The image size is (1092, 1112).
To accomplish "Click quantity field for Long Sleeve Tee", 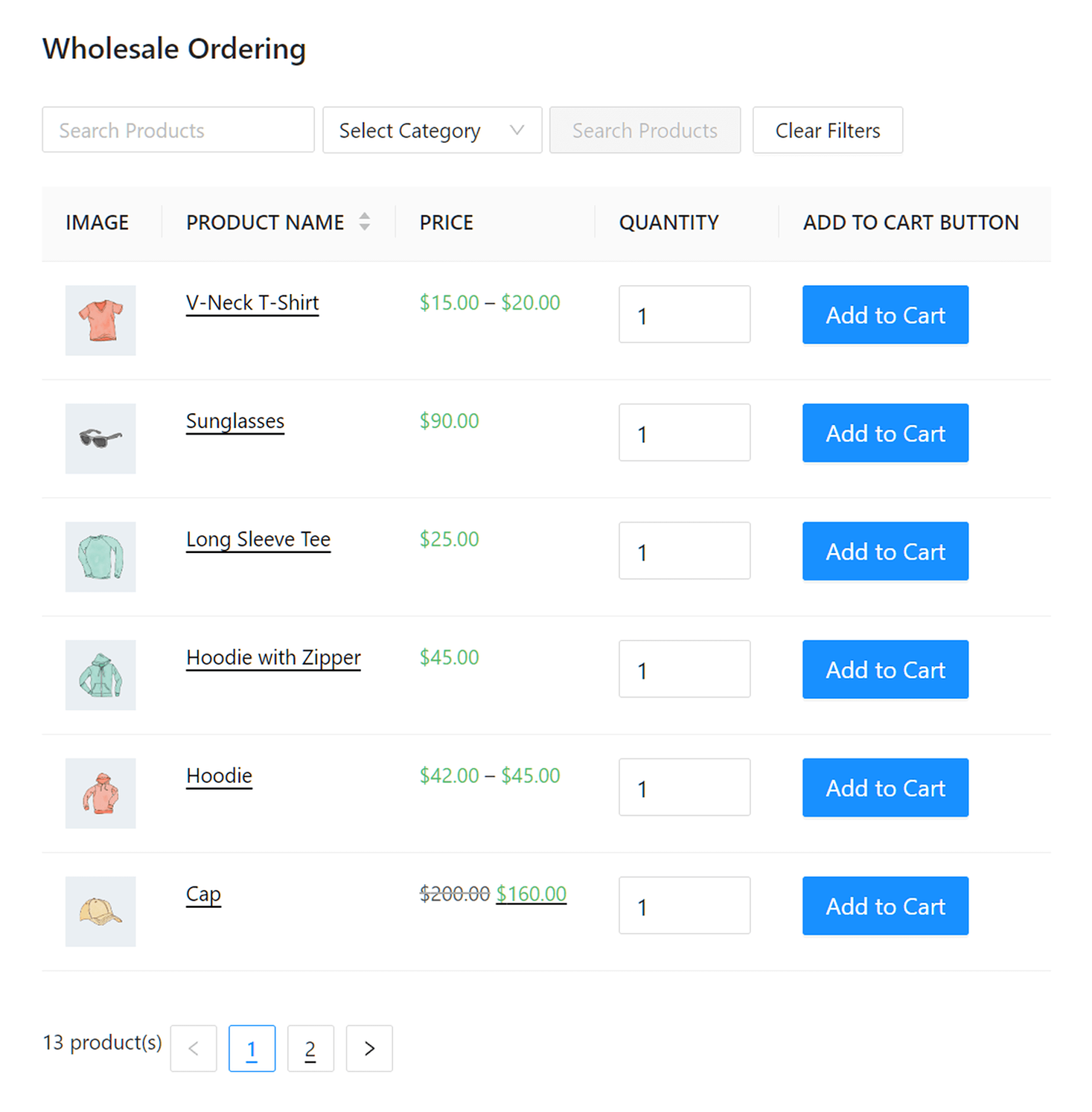I will (684, 551).
